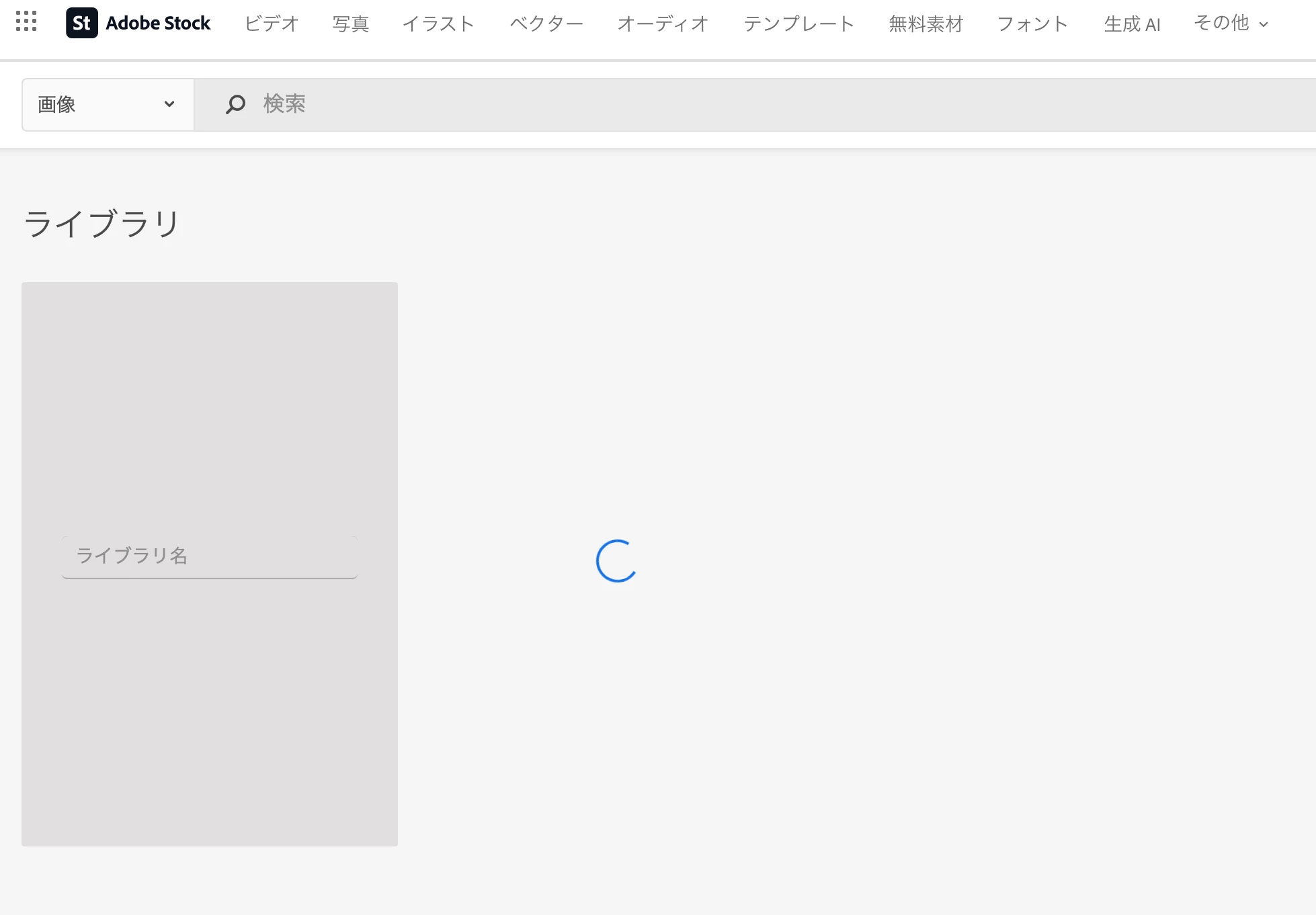The width and height of the screenshot is (1316, 915).
Task: Go to 生成 AI page
Action: (x=1132, y=24)
